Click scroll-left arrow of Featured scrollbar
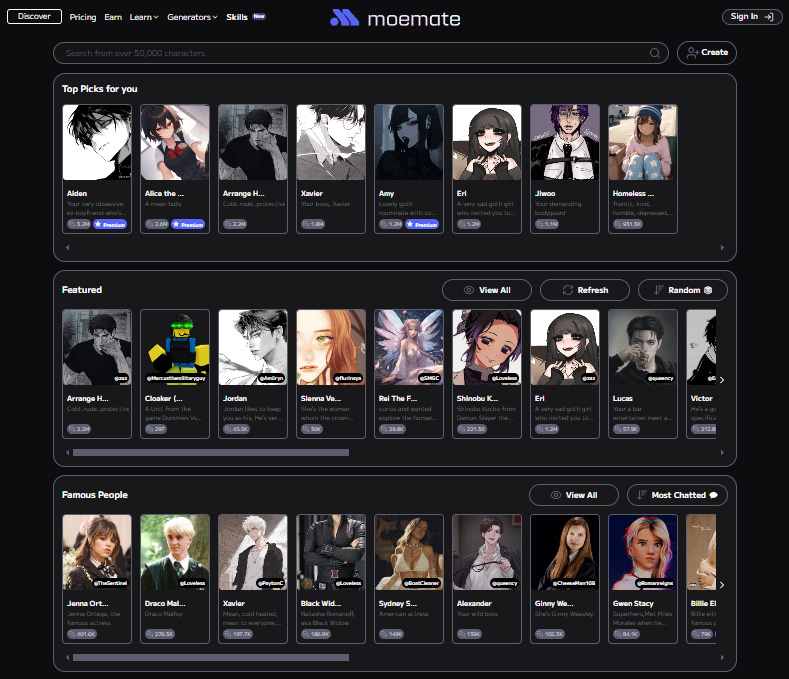 [x=67, y=452]
